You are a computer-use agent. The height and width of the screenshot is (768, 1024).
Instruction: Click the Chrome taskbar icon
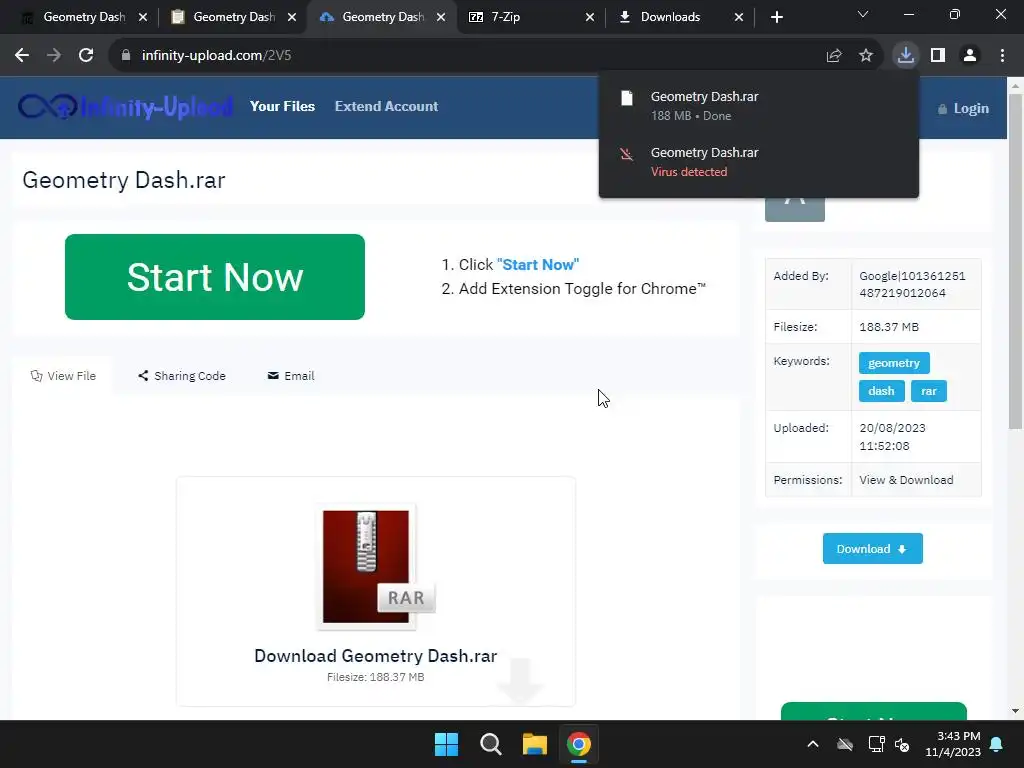[579, 744]
